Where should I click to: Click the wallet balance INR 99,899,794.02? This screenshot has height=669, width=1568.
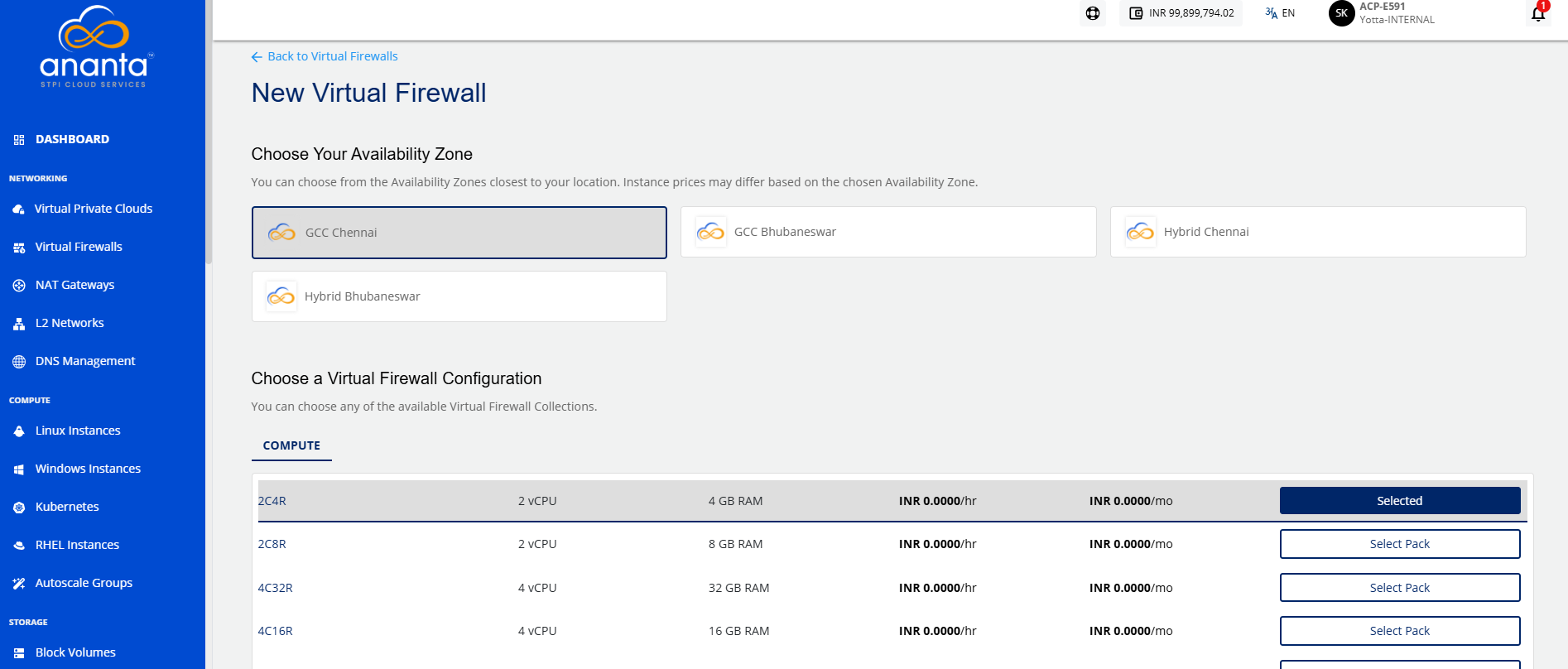point(1181,13)
